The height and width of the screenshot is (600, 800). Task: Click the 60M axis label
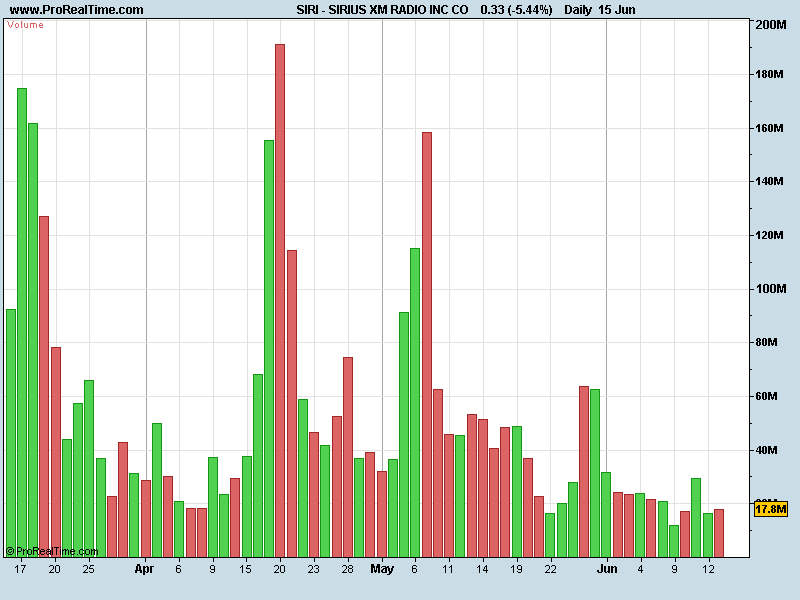click(x=766, y=396)
